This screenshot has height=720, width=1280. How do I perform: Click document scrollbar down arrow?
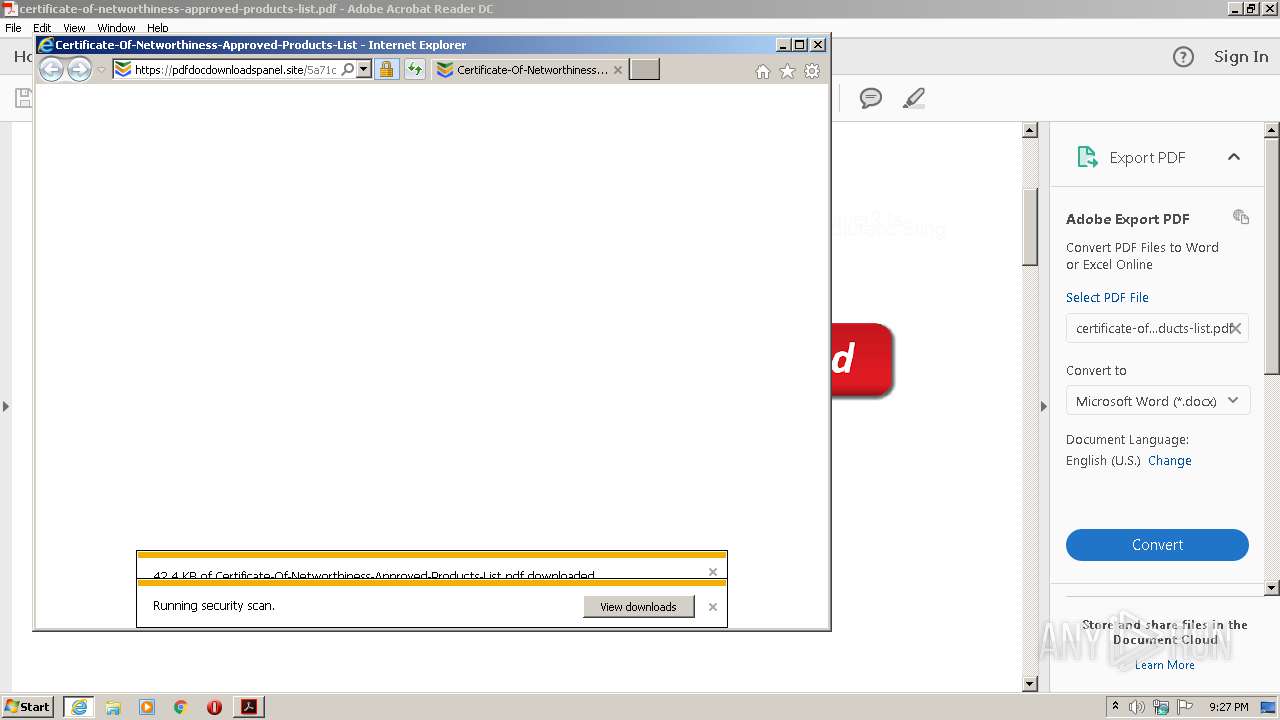coord(1030,684)
